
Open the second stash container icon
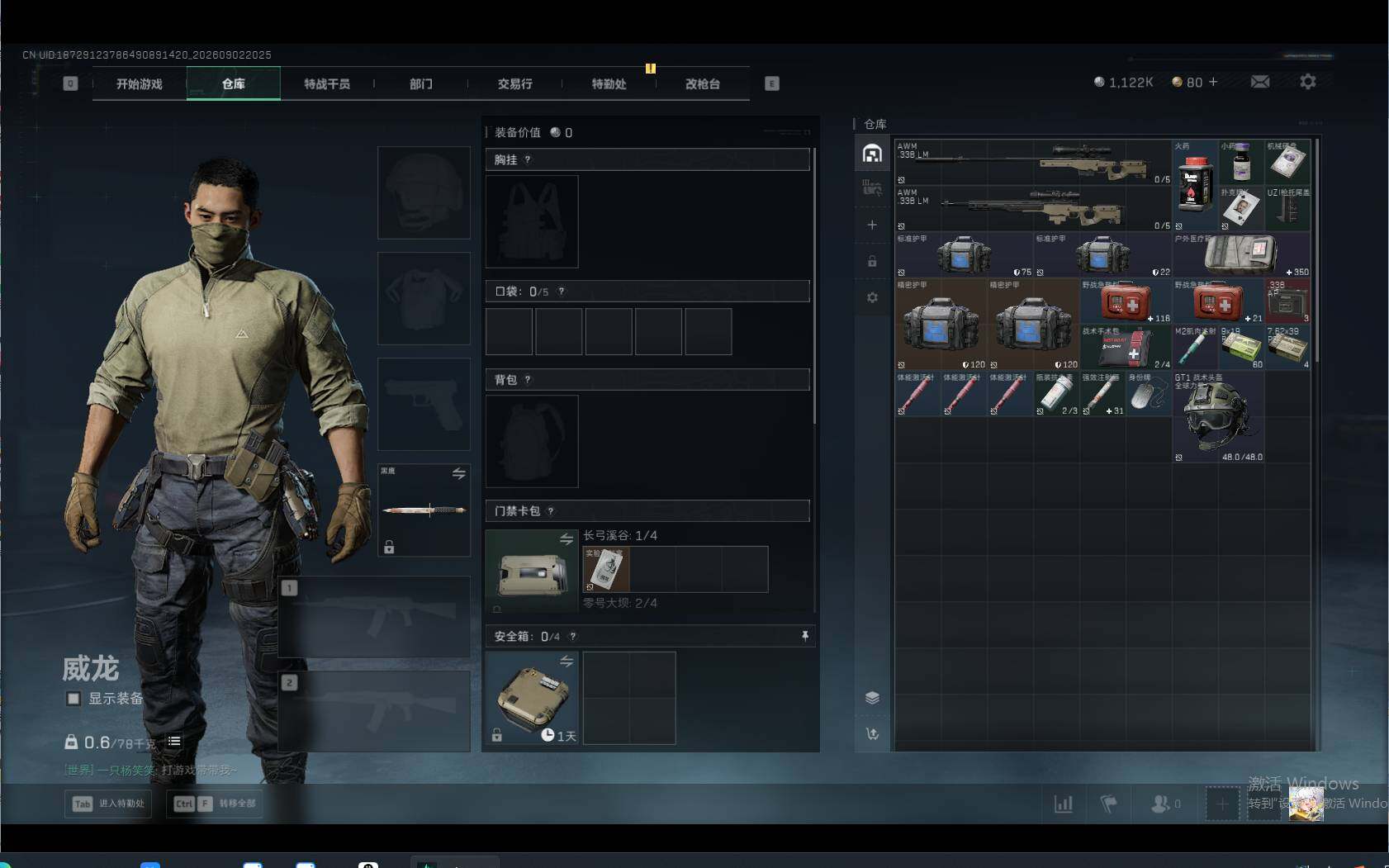click(x=872, y=188)
